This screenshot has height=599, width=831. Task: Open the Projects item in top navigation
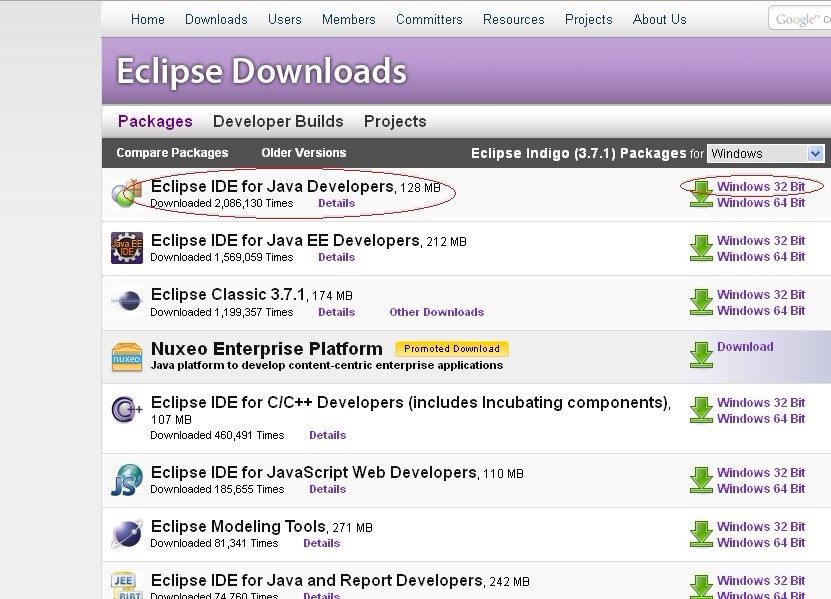[x=588, y=20]
